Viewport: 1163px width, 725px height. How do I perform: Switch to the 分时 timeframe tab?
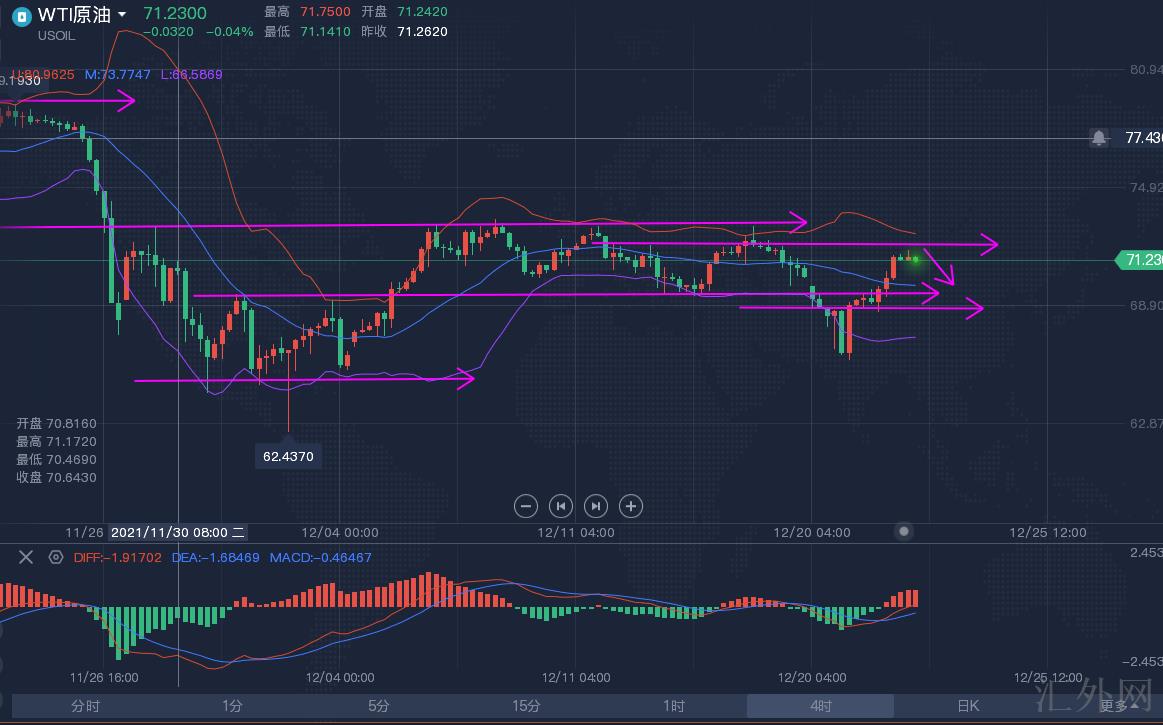85,706
